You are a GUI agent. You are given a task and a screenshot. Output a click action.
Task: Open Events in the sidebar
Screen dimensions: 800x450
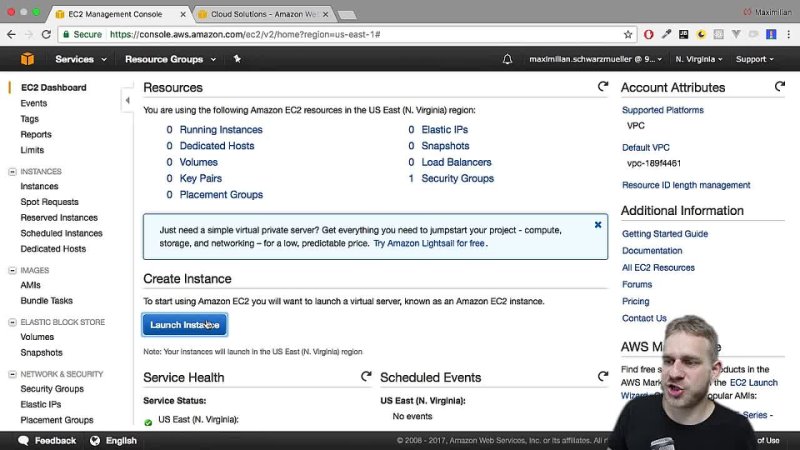pos(34,103)
